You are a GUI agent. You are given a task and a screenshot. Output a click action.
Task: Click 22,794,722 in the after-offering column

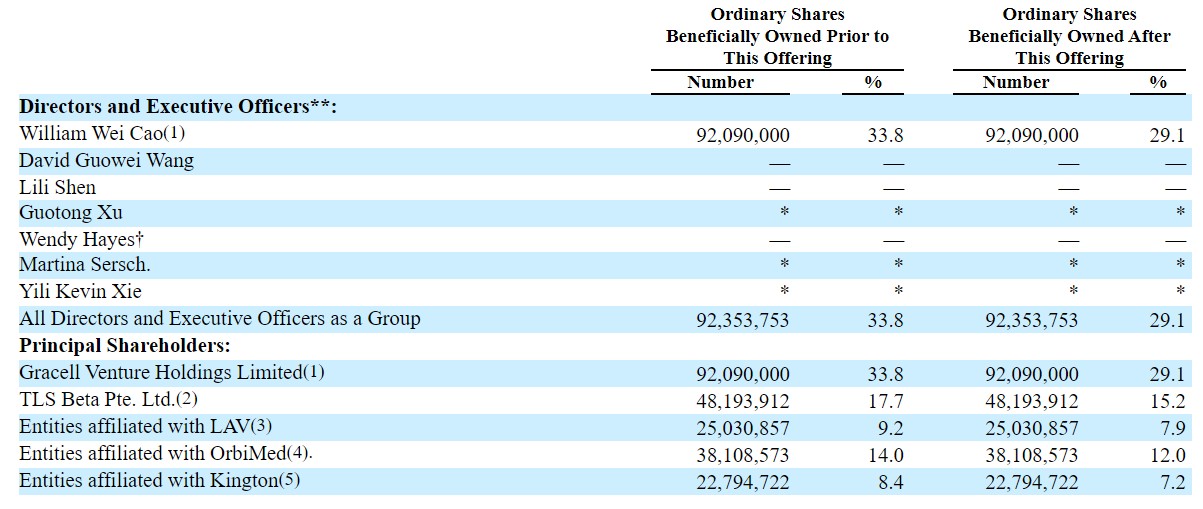point(1032,483)
